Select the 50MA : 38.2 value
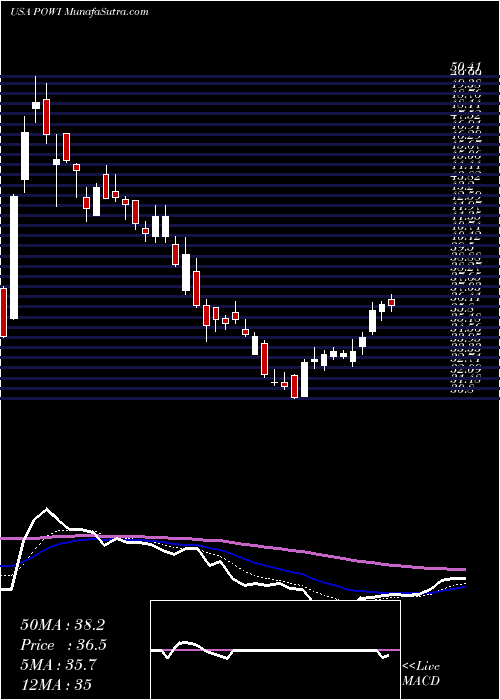 click(x=62, y=625)
